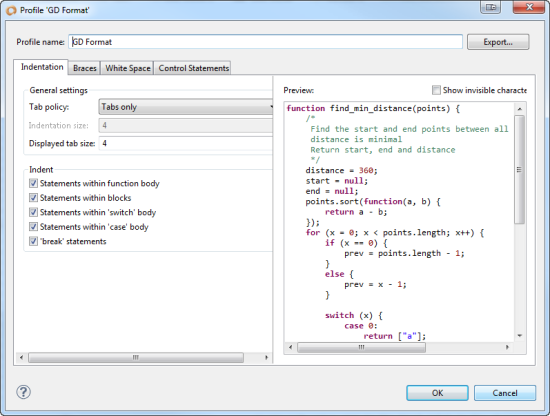Screen dimensions: 550x416
Task: Open the White Space tab
Action: click(128, 68)
